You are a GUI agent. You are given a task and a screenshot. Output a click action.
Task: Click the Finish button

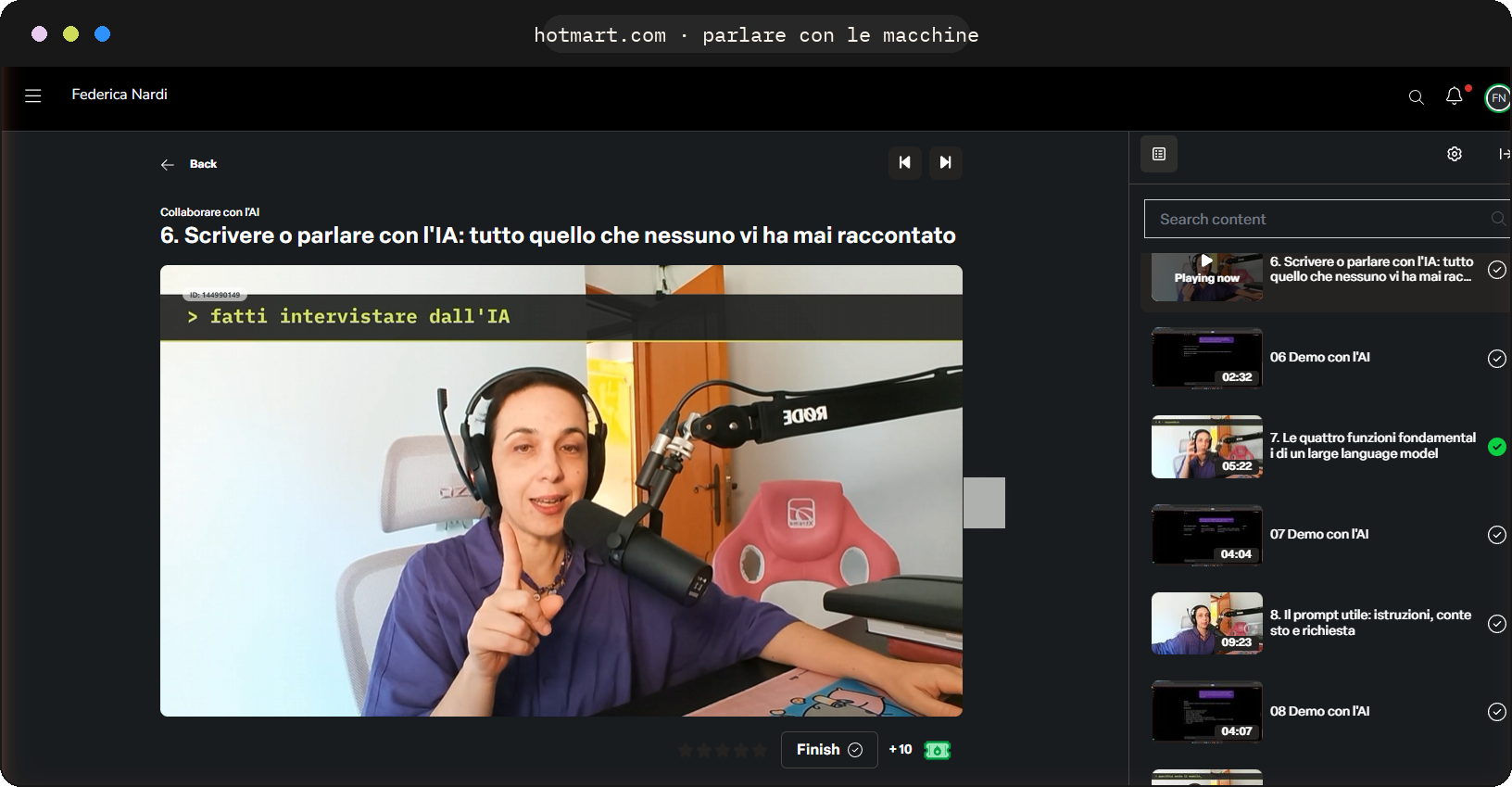pyautogui.click(x=829, y=750)
